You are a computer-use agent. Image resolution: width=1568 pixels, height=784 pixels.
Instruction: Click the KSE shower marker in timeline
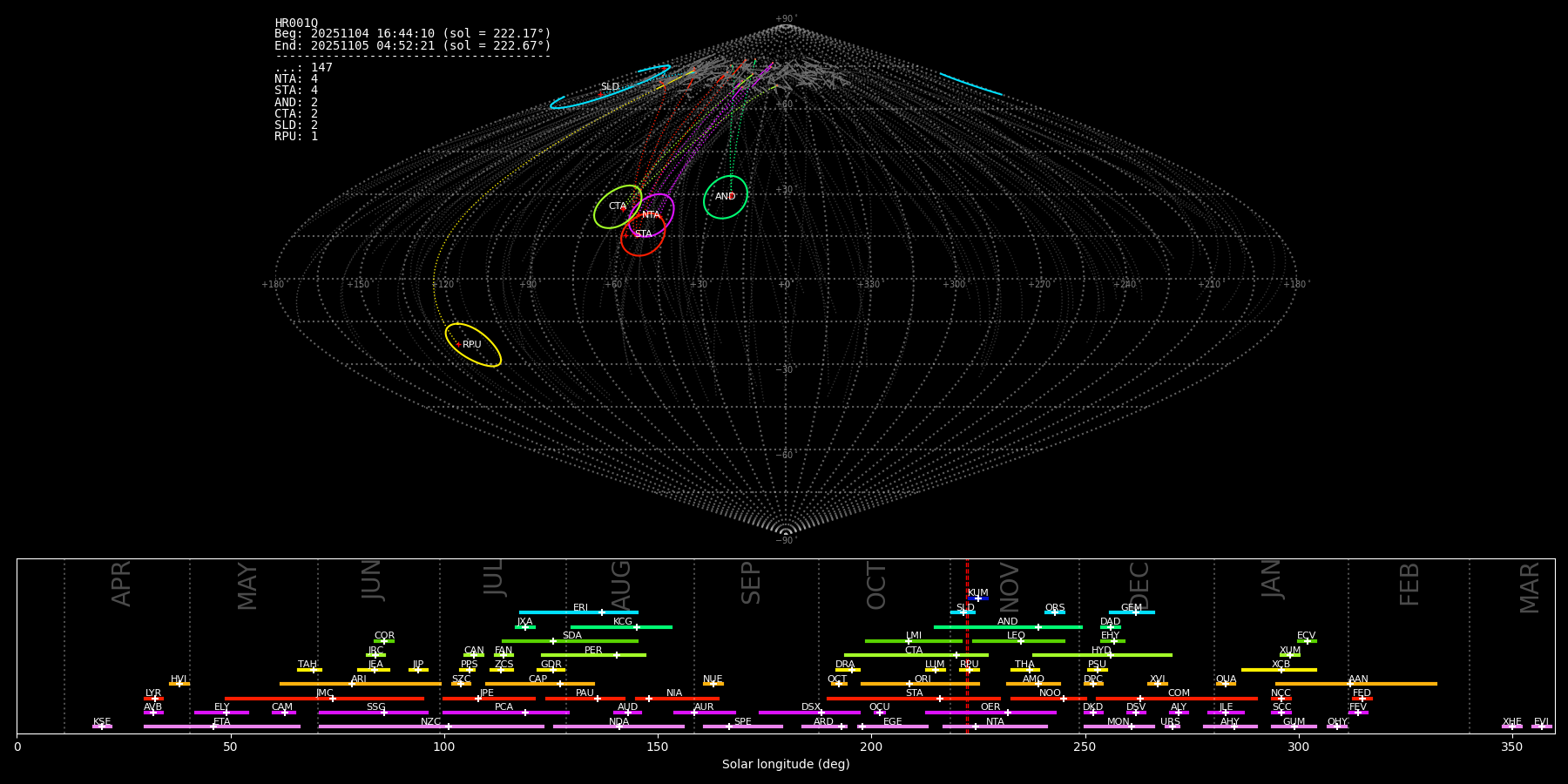[x=102, y=727]
